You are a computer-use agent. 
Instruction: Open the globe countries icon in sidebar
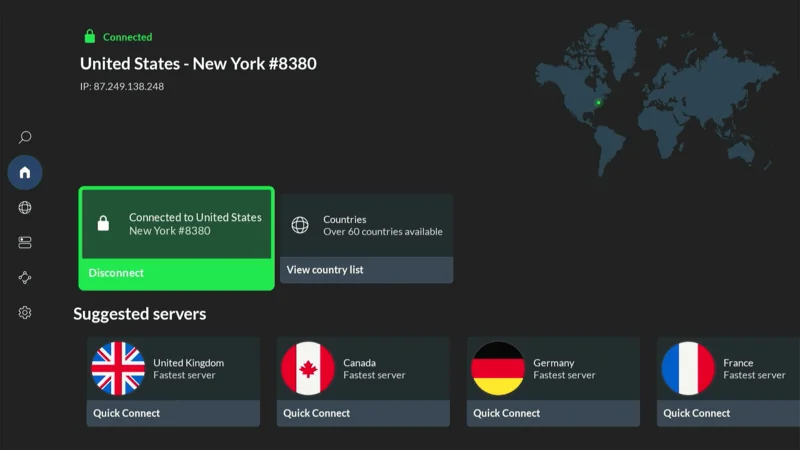25,208
